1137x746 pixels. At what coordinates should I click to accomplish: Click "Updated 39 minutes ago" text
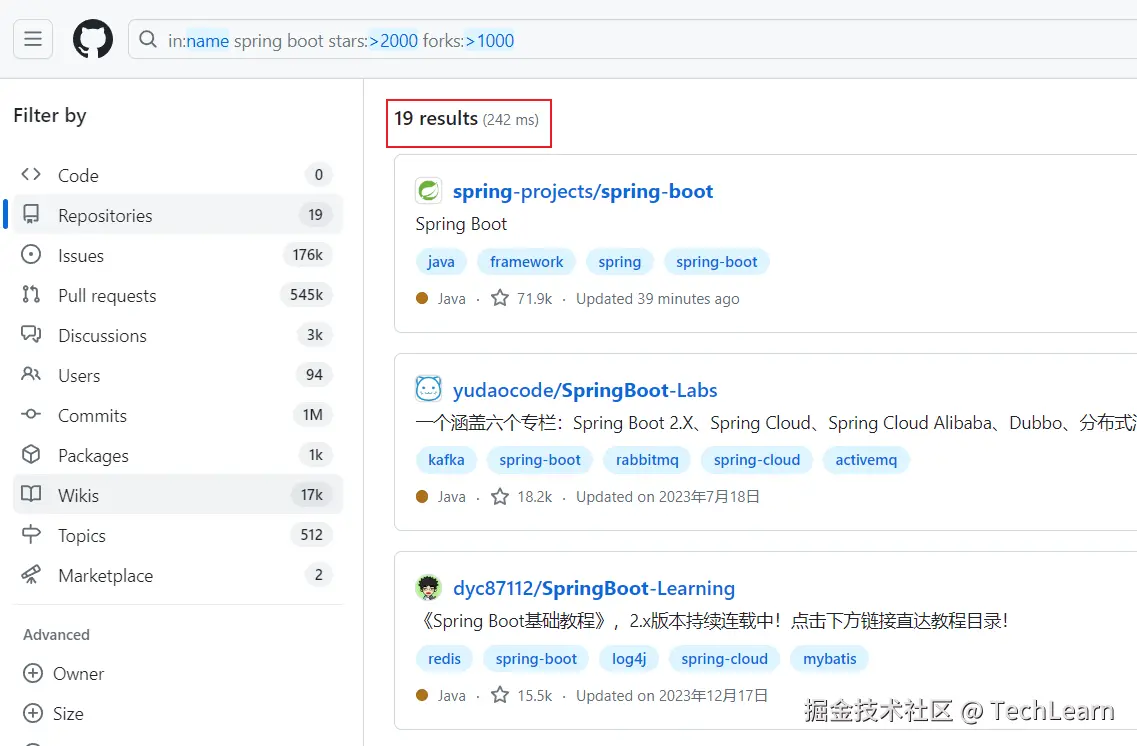pyautogui.click(x=658, y=299)
